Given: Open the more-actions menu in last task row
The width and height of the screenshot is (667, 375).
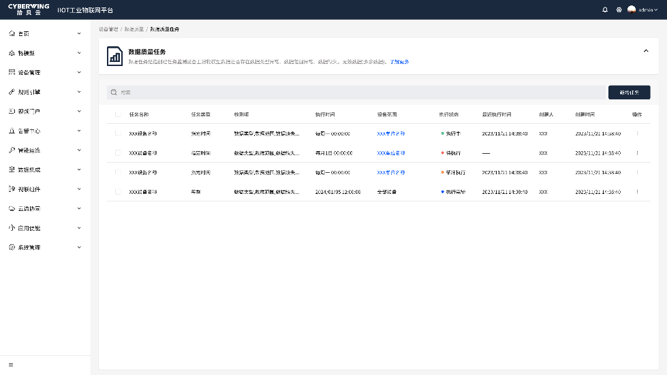Looking at the screenshot, I should [x=637, y=192].
